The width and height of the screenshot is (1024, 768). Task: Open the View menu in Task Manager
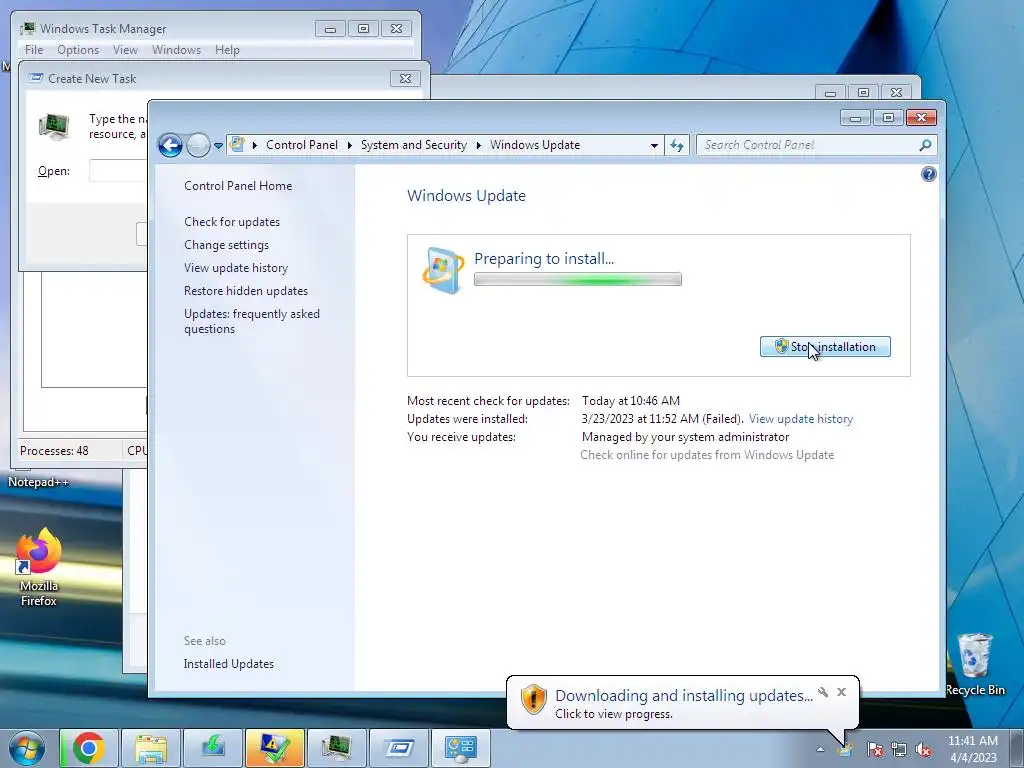tap(125, 50)
